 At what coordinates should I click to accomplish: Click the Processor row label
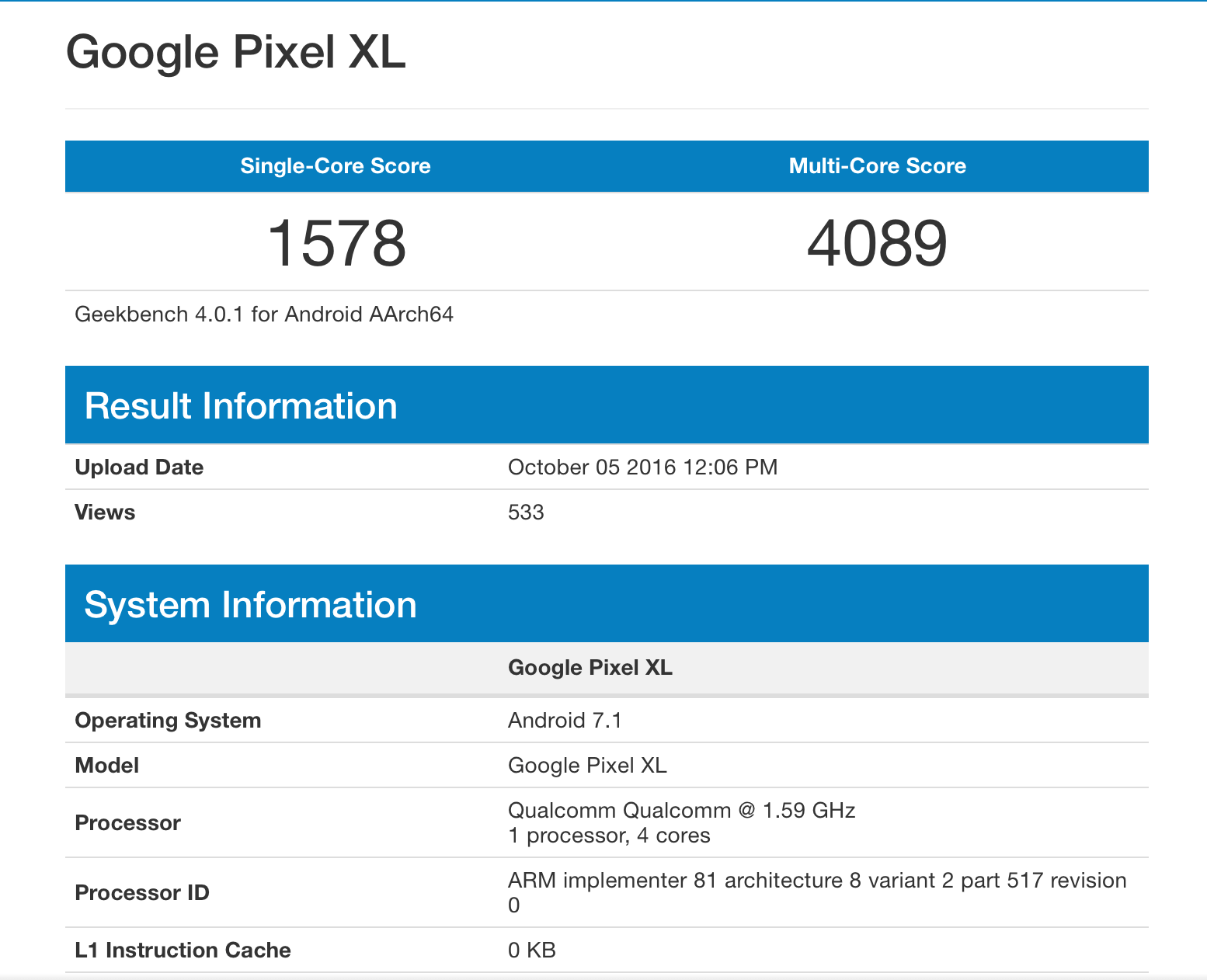pyautogui.click(x=127, y=823)
